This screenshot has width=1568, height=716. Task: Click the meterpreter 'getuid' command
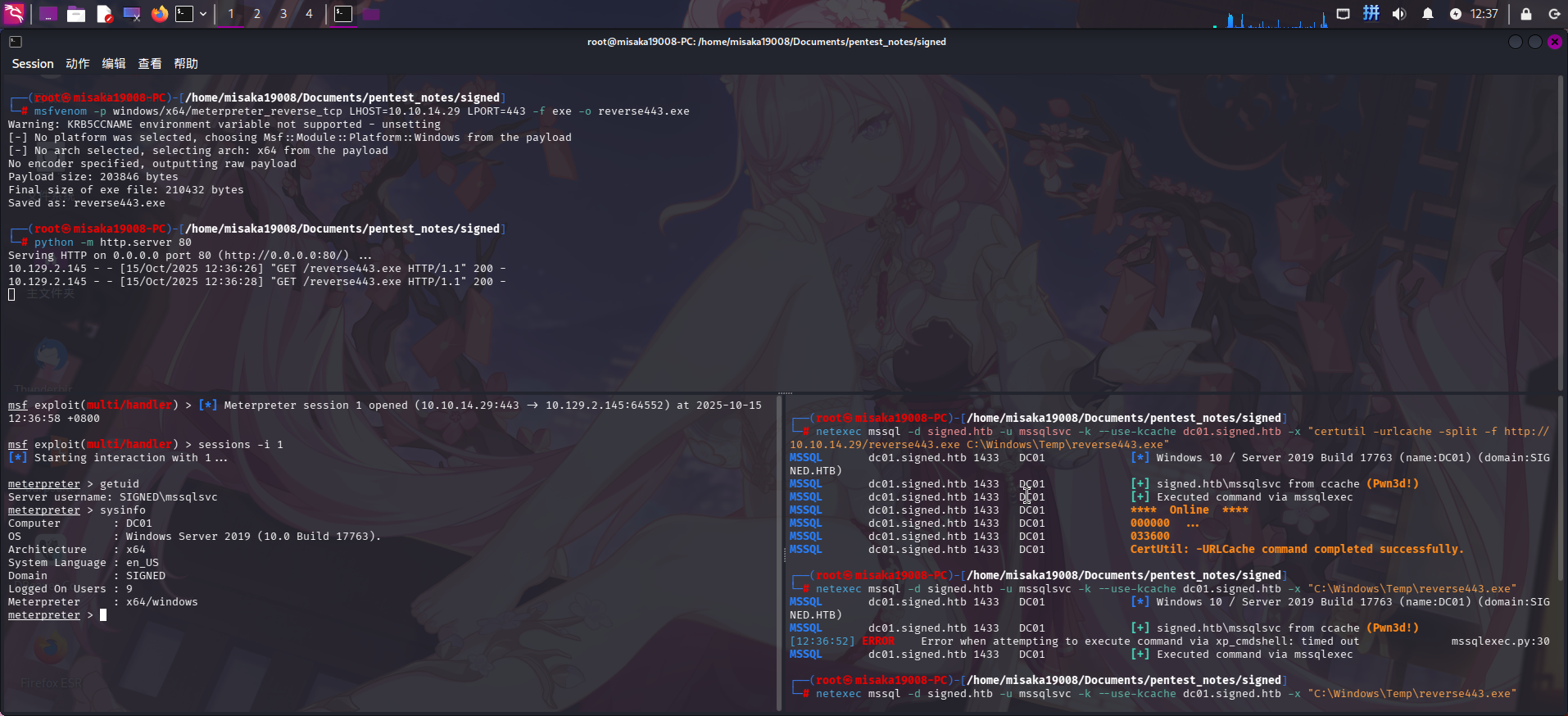pyautogui.click(x=119, y=484)
